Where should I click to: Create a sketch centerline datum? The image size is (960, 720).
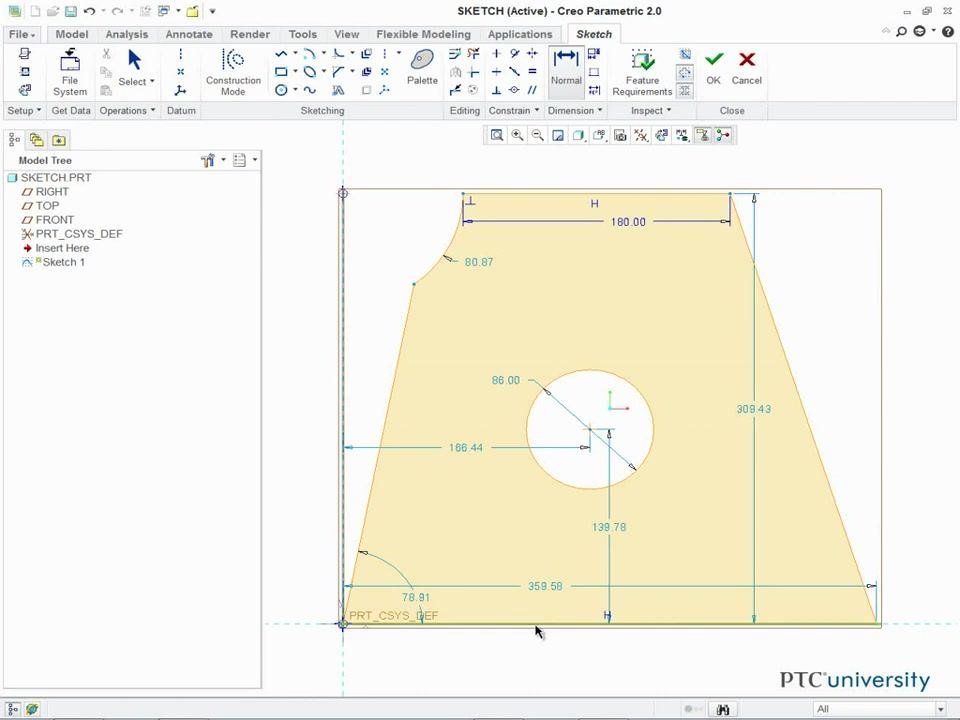coord(181,54)
